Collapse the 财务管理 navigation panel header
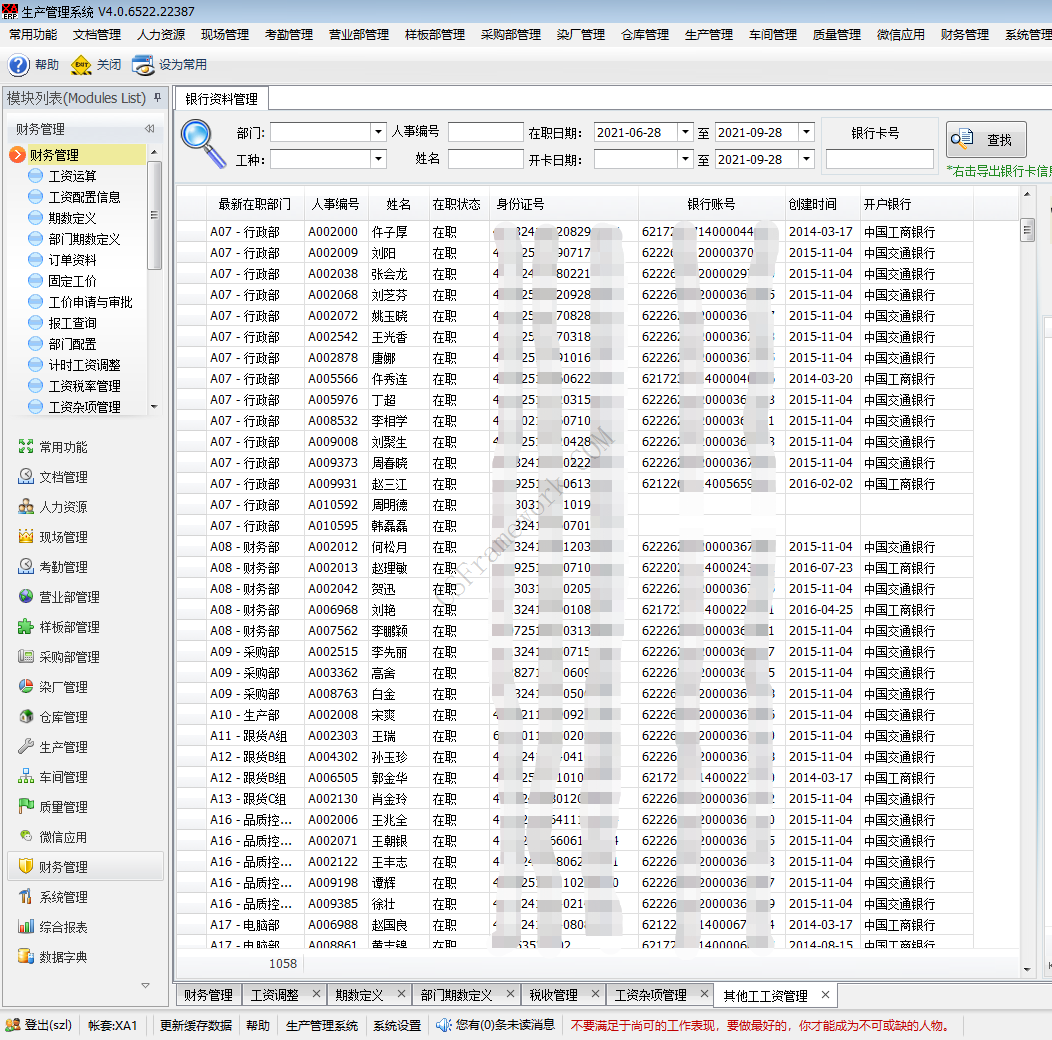The image size is (1052, 1040). pyautogui.click(x=150, y=129)
